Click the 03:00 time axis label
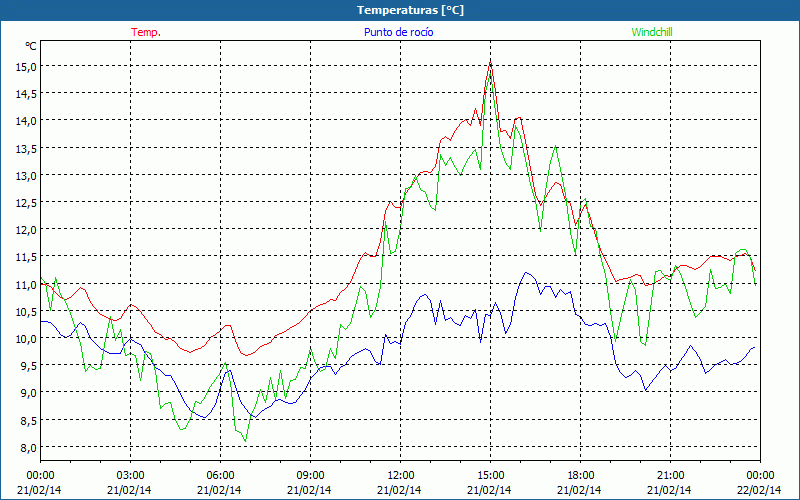The image size is (800, 500). (x=130, y=476)
